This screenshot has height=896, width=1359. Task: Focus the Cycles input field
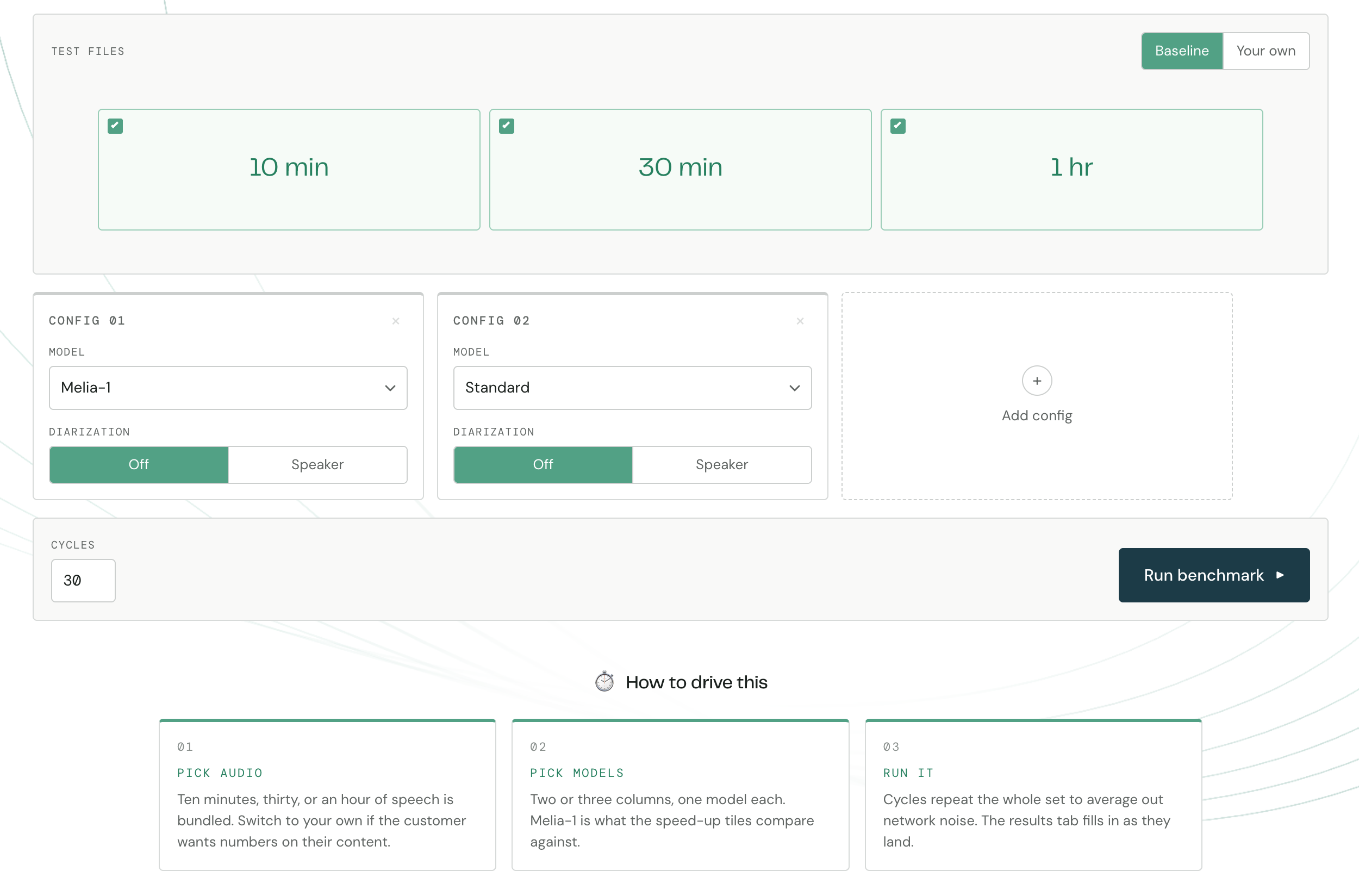tap(83, 581)
